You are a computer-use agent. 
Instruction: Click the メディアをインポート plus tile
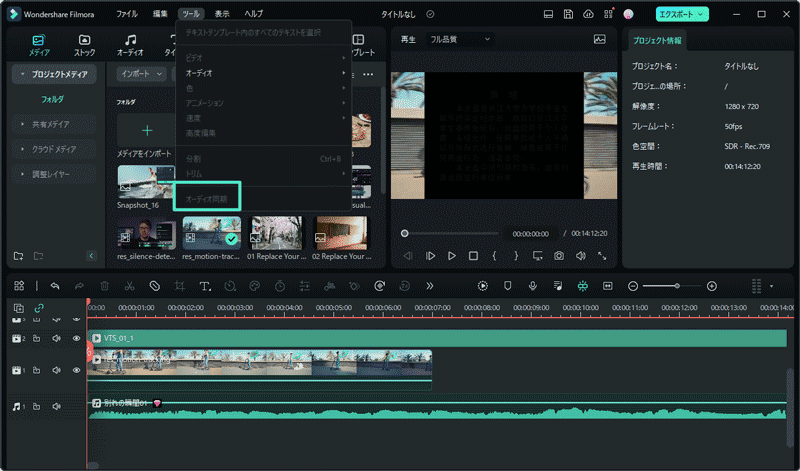click(x=147, y=131)
